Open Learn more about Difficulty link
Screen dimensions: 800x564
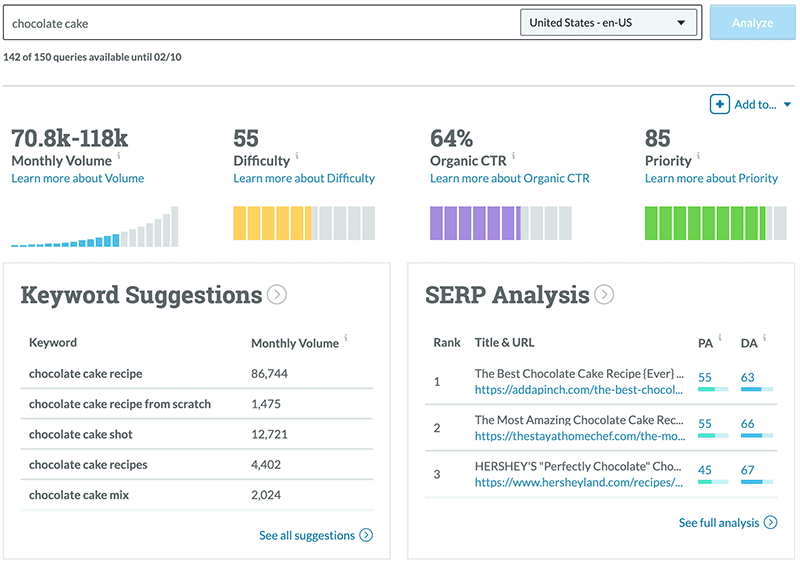[x=304, y=178]
